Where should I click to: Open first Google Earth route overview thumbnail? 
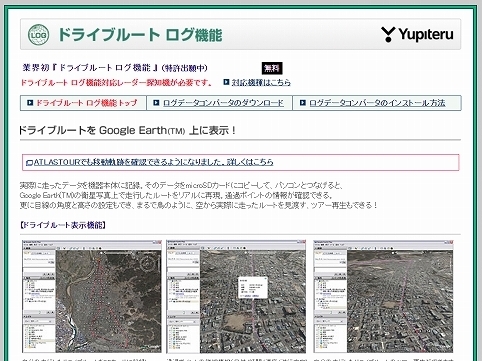click(x=92, y=296)
